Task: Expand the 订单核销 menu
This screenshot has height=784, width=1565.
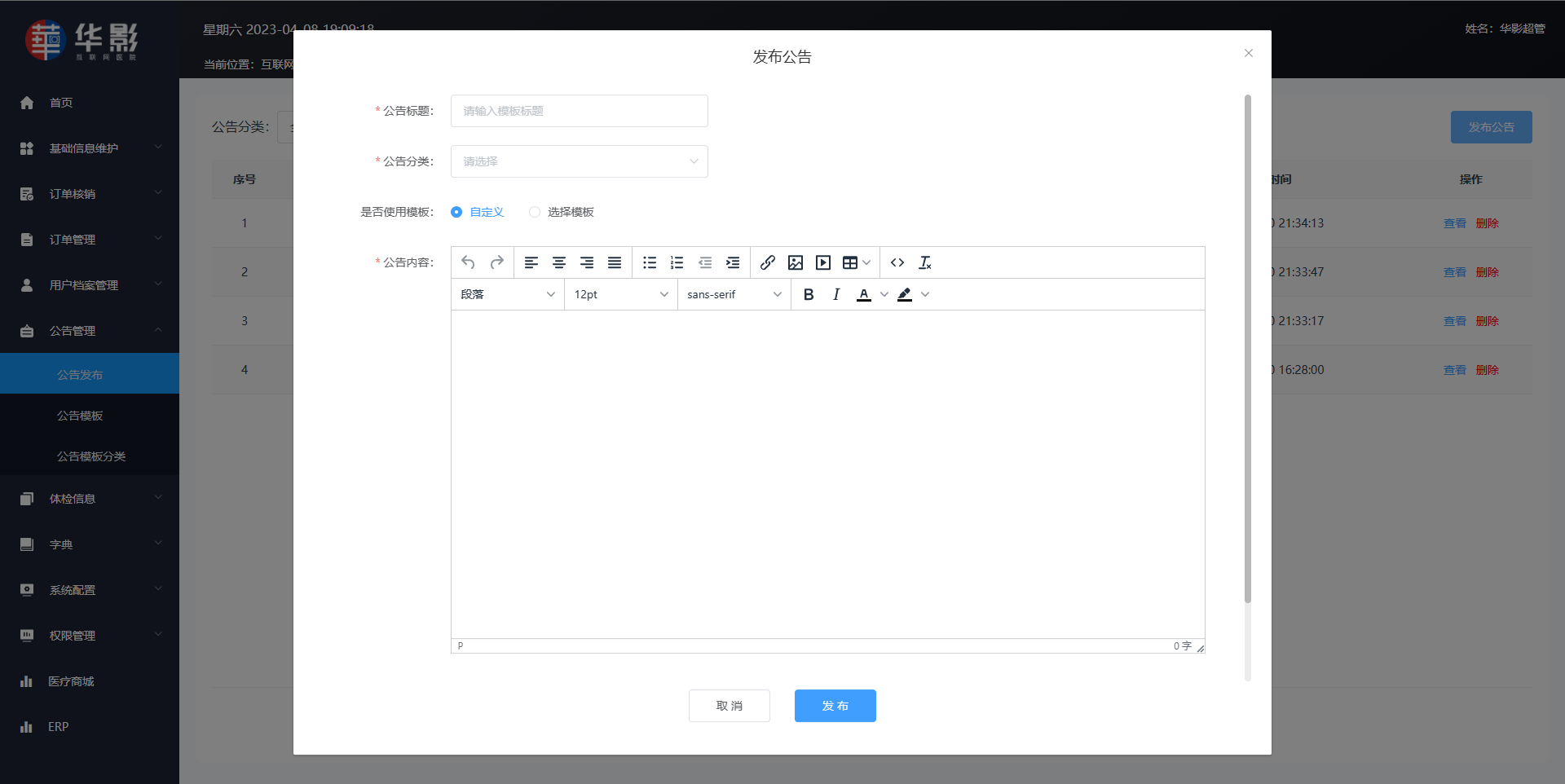Action: [90, 194]
